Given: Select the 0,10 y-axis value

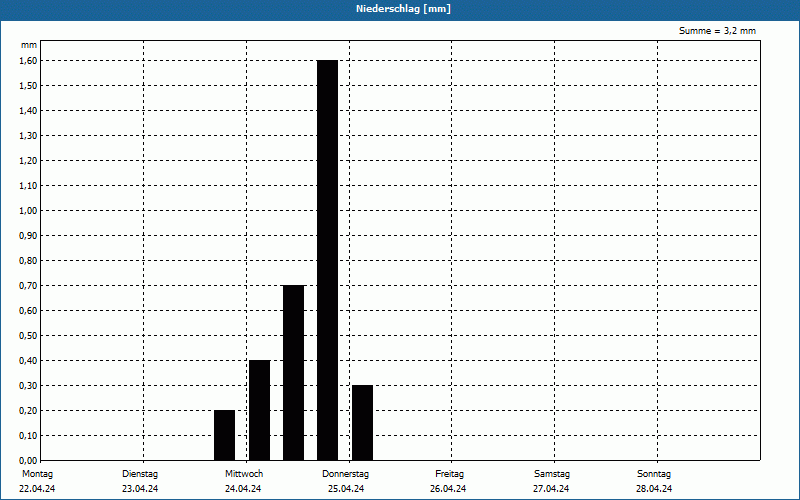Looking at the screenshot, I should click(x=28, y=435).
